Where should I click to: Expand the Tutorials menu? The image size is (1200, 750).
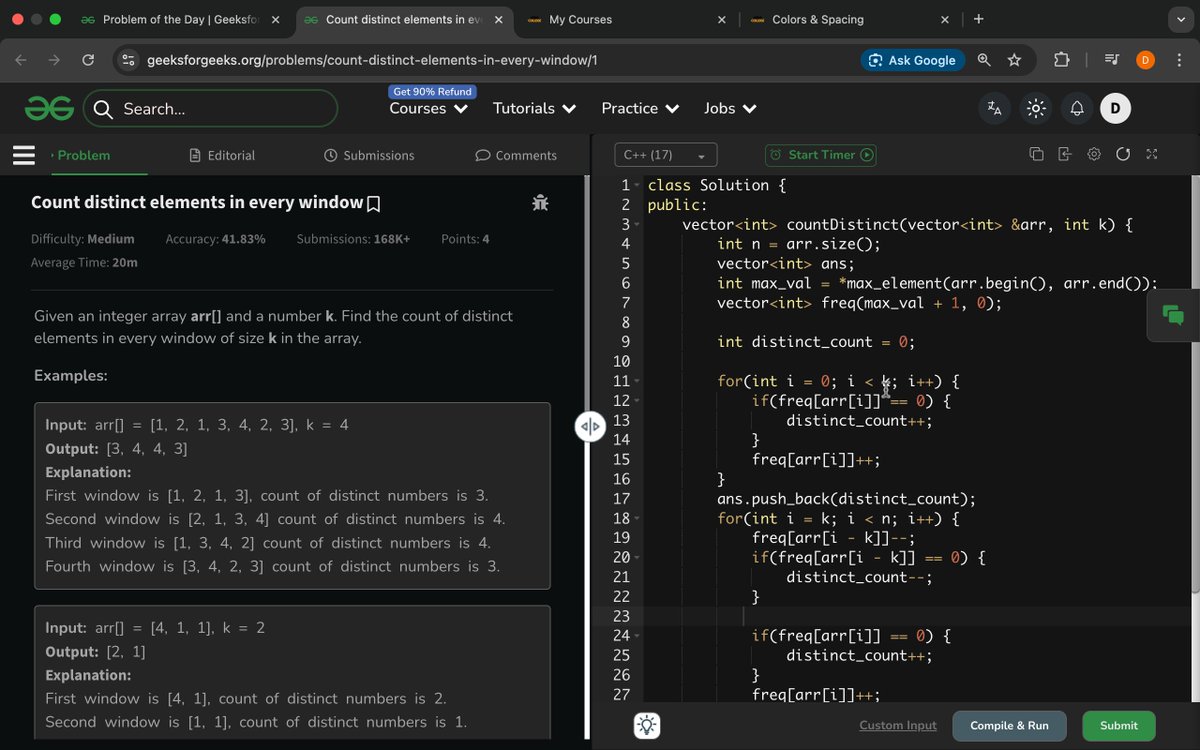click(x=534, y=109)
